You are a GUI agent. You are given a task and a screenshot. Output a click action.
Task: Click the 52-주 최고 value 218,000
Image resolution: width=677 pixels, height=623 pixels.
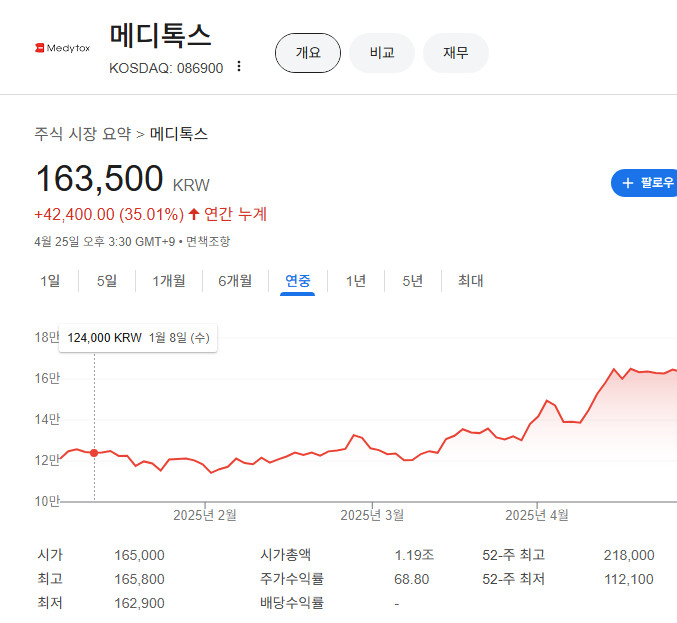click(x=629, y=555)
